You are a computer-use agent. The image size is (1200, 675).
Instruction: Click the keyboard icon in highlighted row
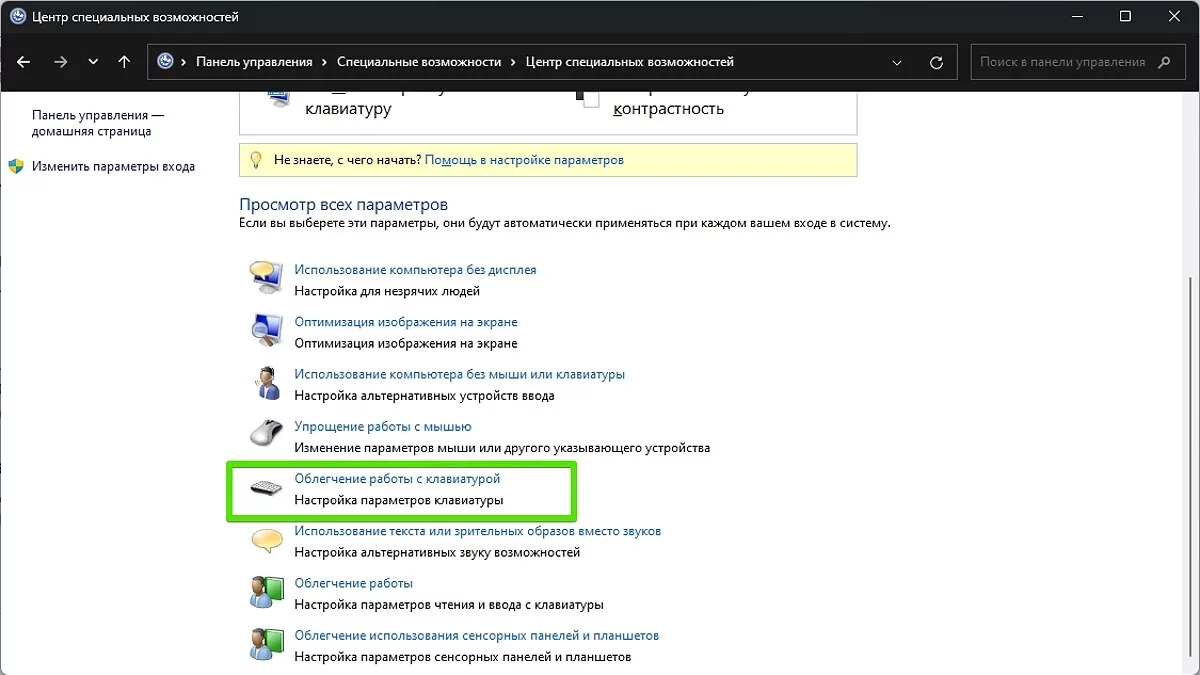point(266,488)
